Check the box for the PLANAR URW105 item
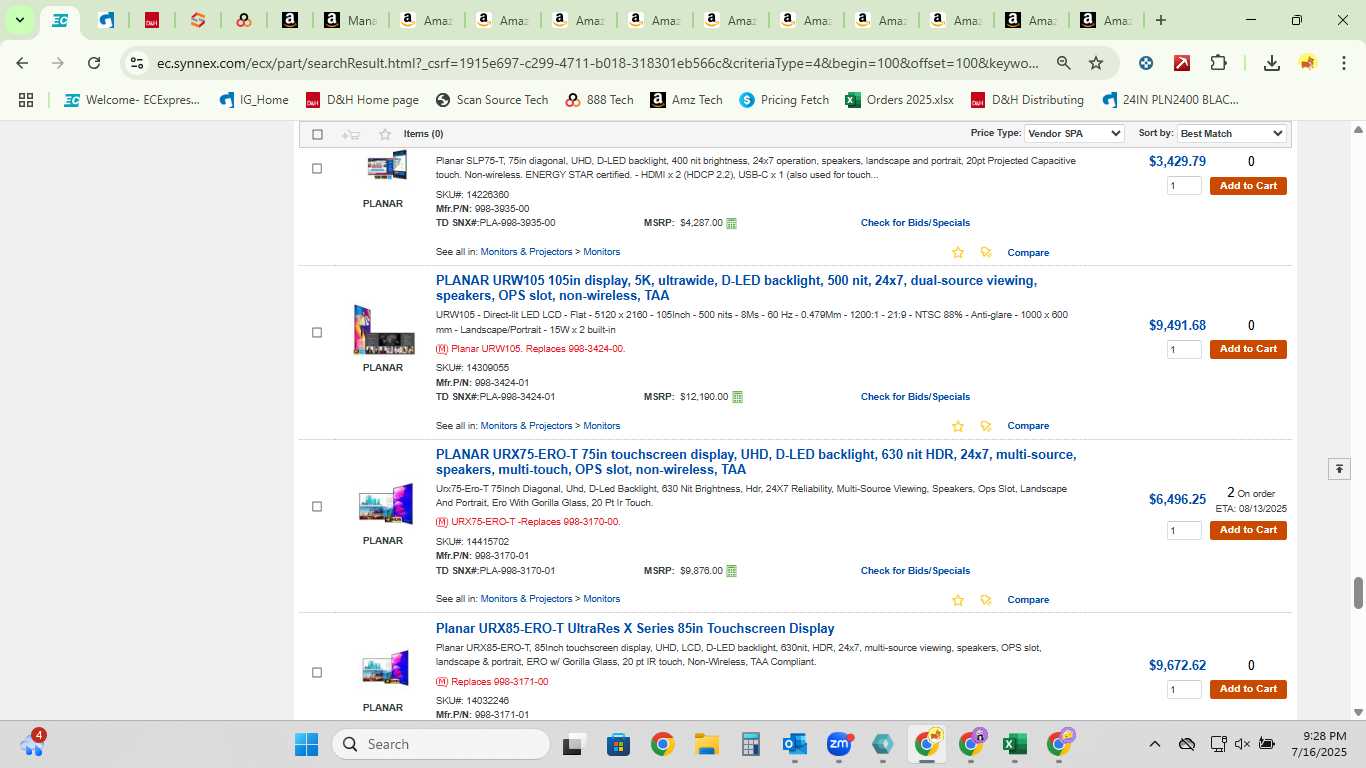 [x=317, y=332]
